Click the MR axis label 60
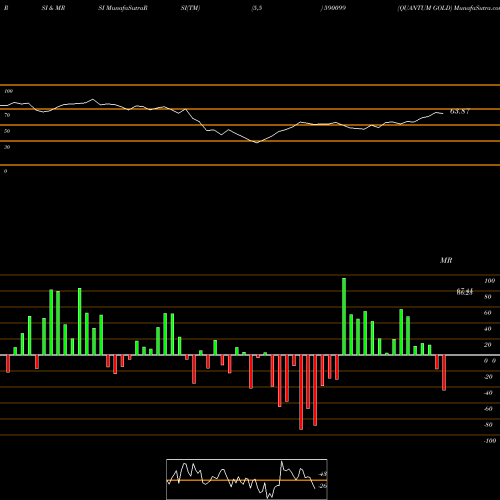This screenshot has height=500, width=500. pos(488,313)
